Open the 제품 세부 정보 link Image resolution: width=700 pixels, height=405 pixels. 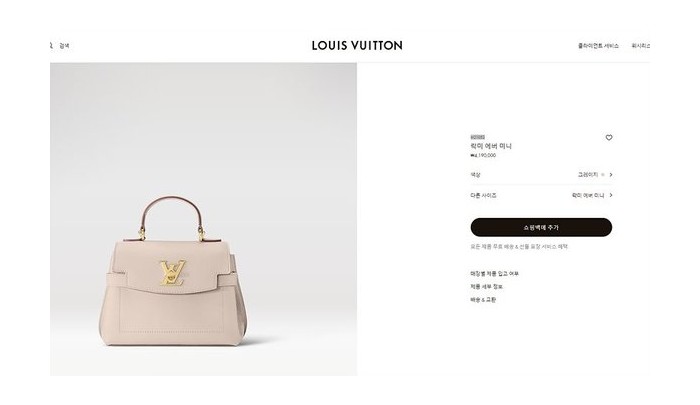tap(487, 287)
